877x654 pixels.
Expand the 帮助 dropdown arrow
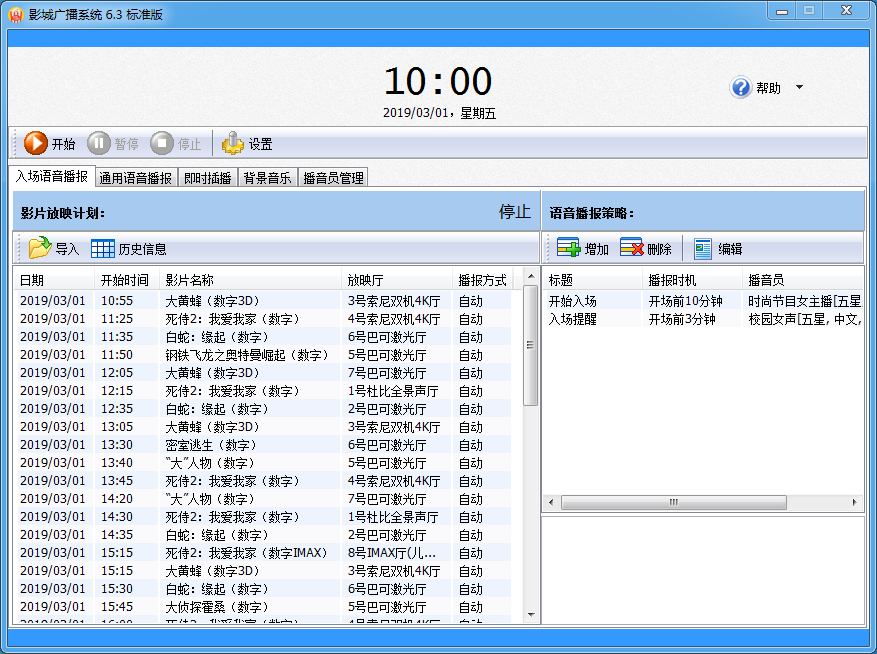(799, 88)
